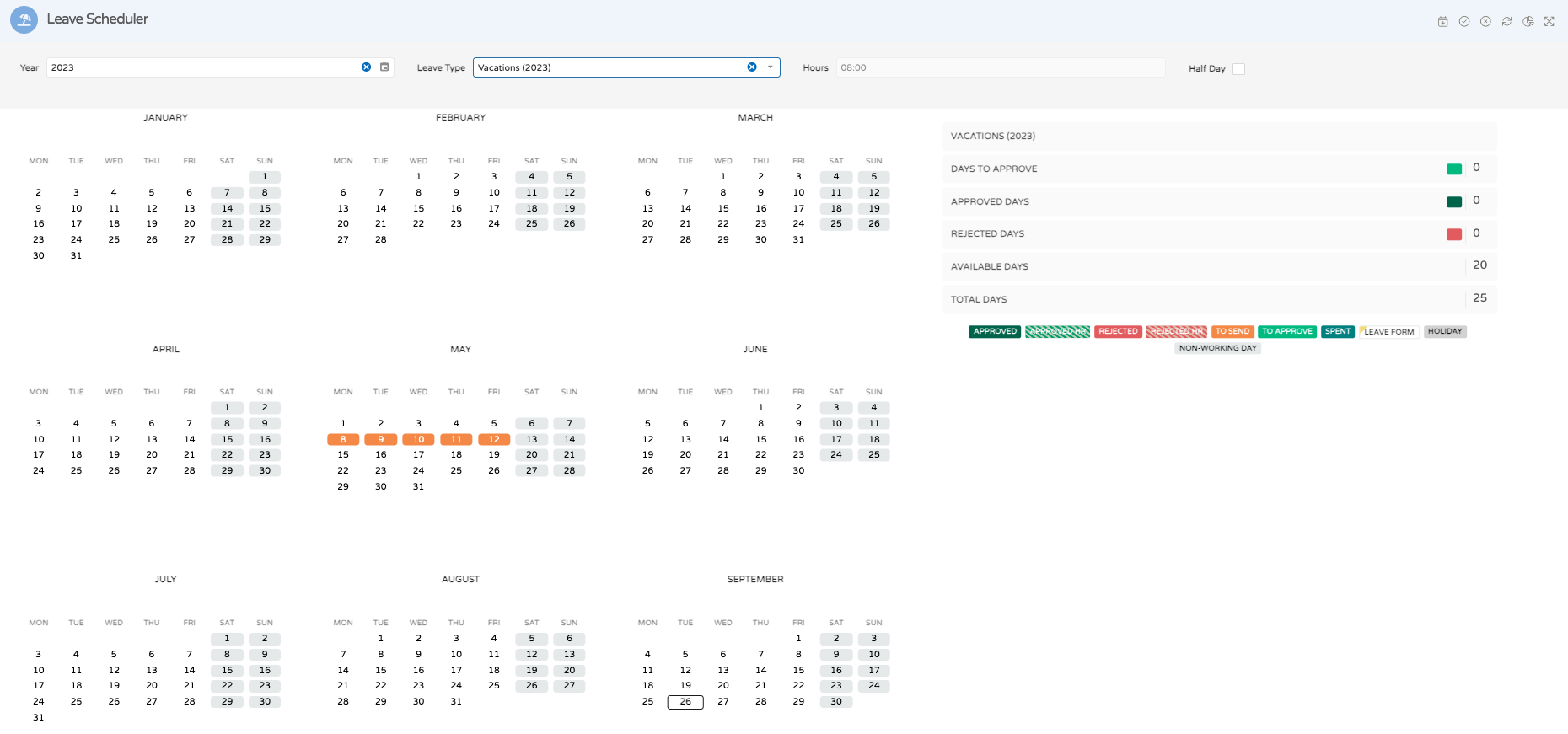
Task: Click the JANUARY month heading
Action: tap(165, 118)
